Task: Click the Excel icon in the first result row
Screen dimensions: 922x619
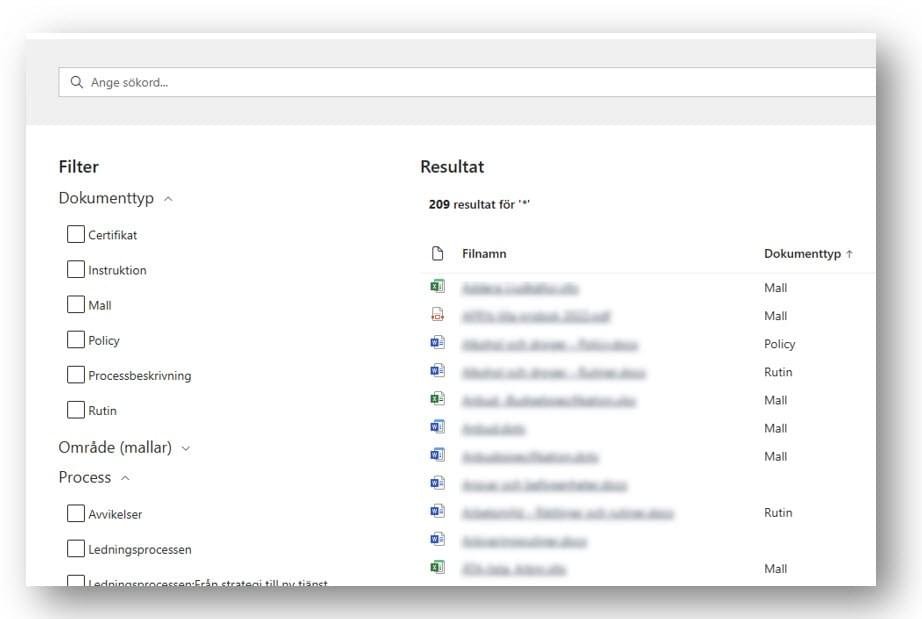Action: (x=436, y=288)
